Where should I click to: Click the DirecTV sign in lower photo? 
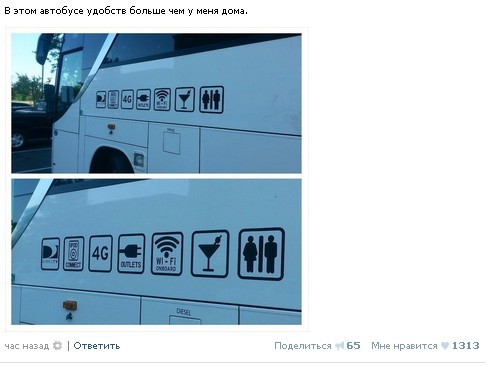[x=50, y=254]
